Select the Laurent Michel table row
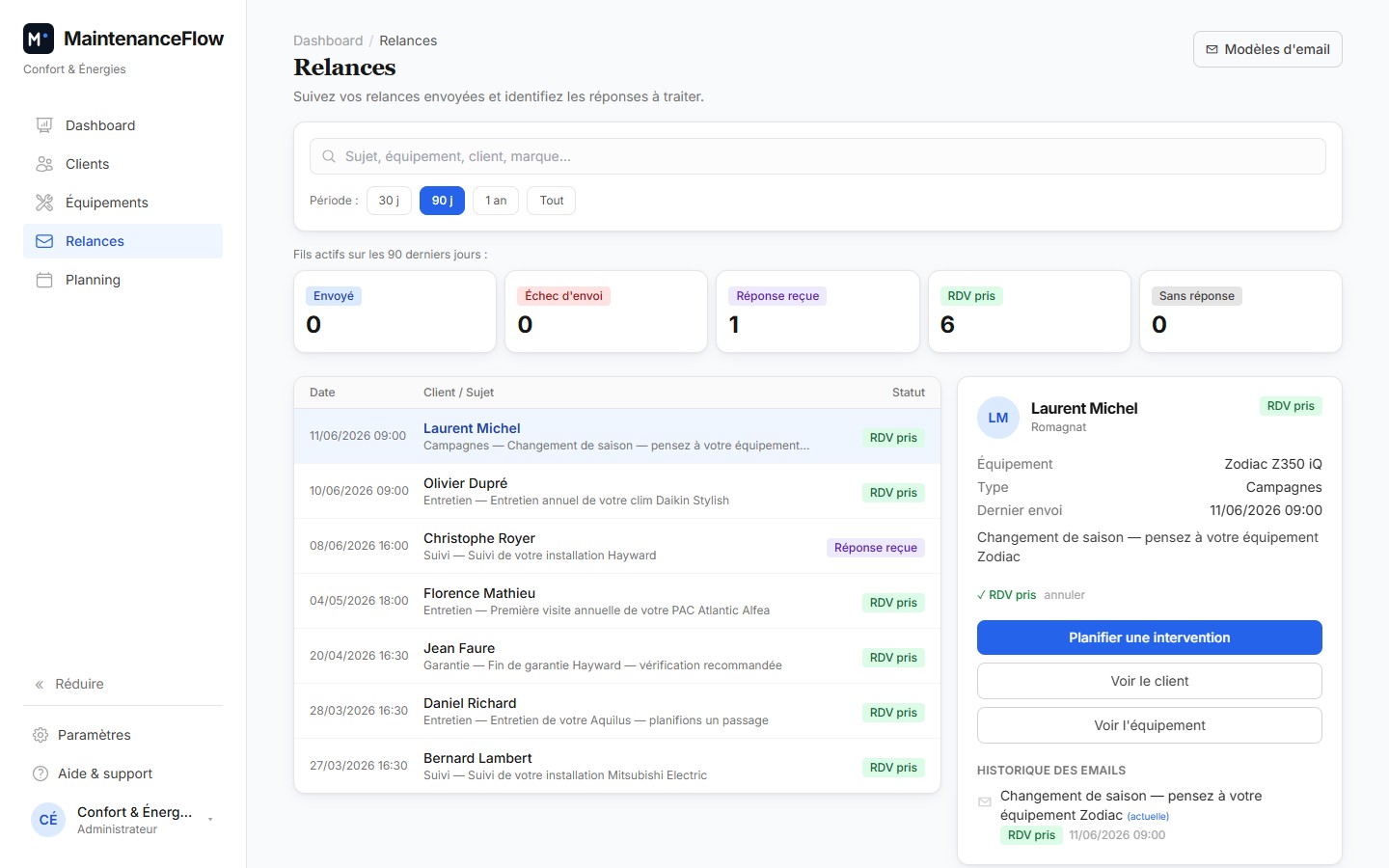1389x868 pixels. click(x=617, y=436)
